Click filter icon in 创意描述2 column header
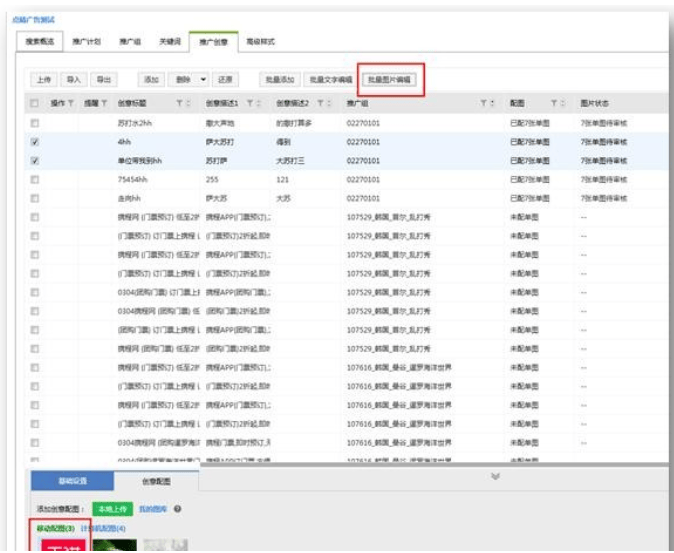The width and height of the screenshot is (674, 553). (x=319, y=103)
